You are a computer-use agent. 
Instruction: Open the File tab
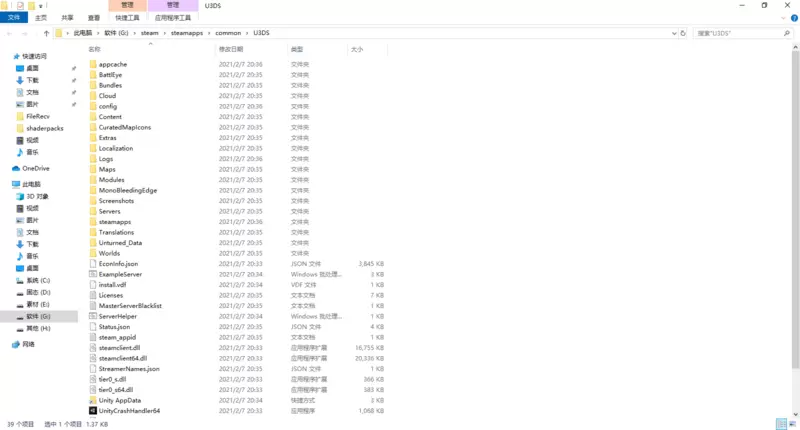14,18
